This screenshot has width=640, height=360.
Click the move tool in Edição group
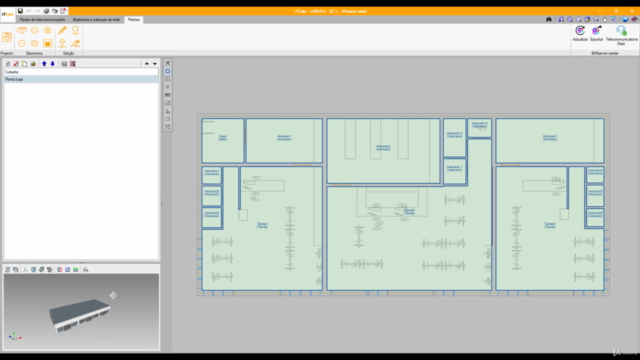[x=62, y=43]
